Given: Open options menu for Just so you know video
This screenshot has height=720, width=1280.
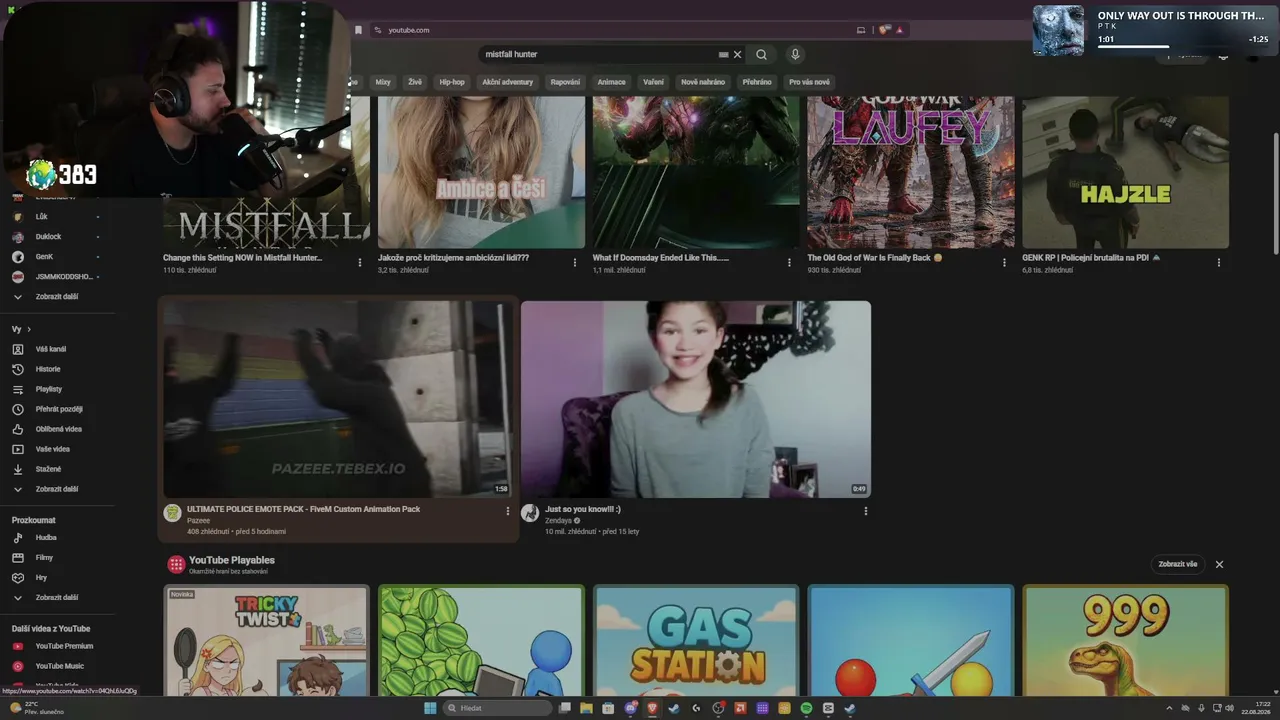Looking at the screenshot, I should point(866,511).
